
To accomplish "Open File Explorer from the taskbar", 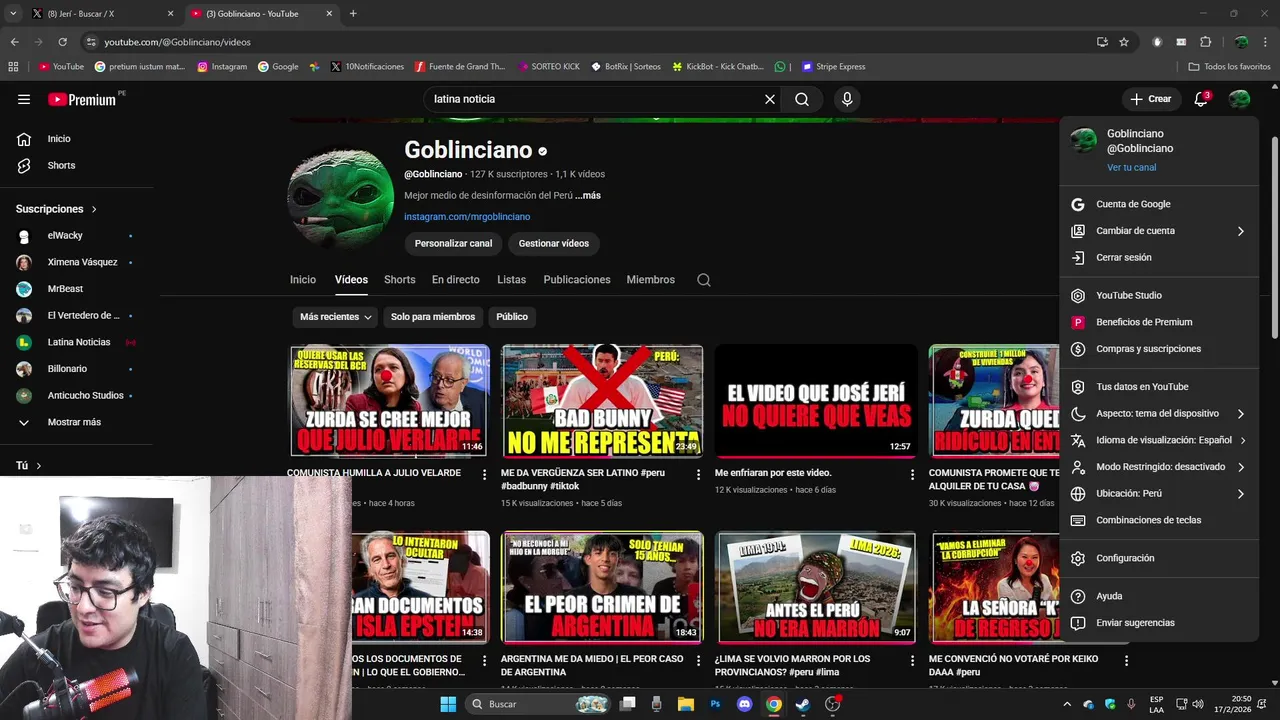I will 686,704.
